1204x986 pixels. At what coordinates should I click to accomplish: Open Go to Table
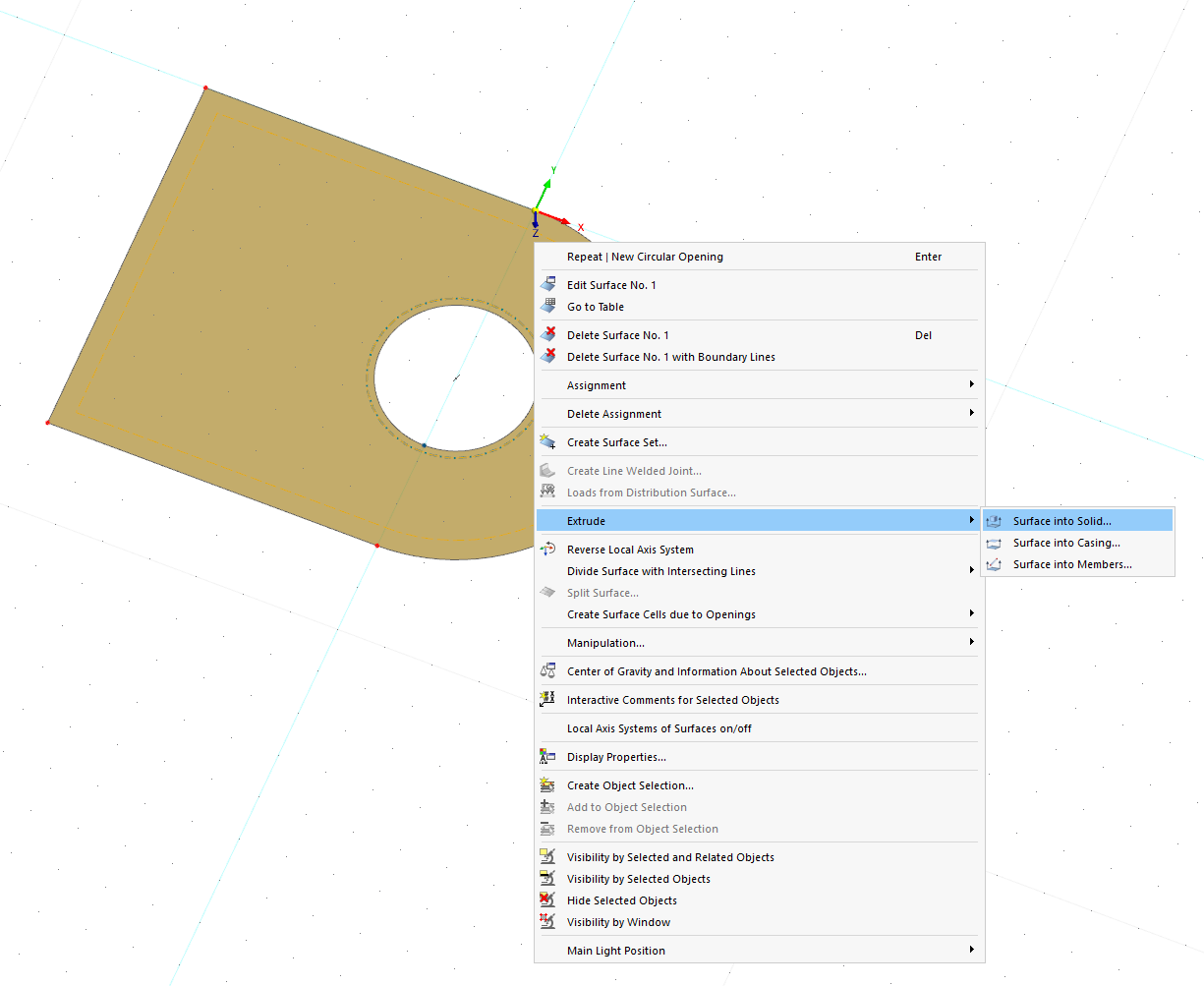pos(595,306)
